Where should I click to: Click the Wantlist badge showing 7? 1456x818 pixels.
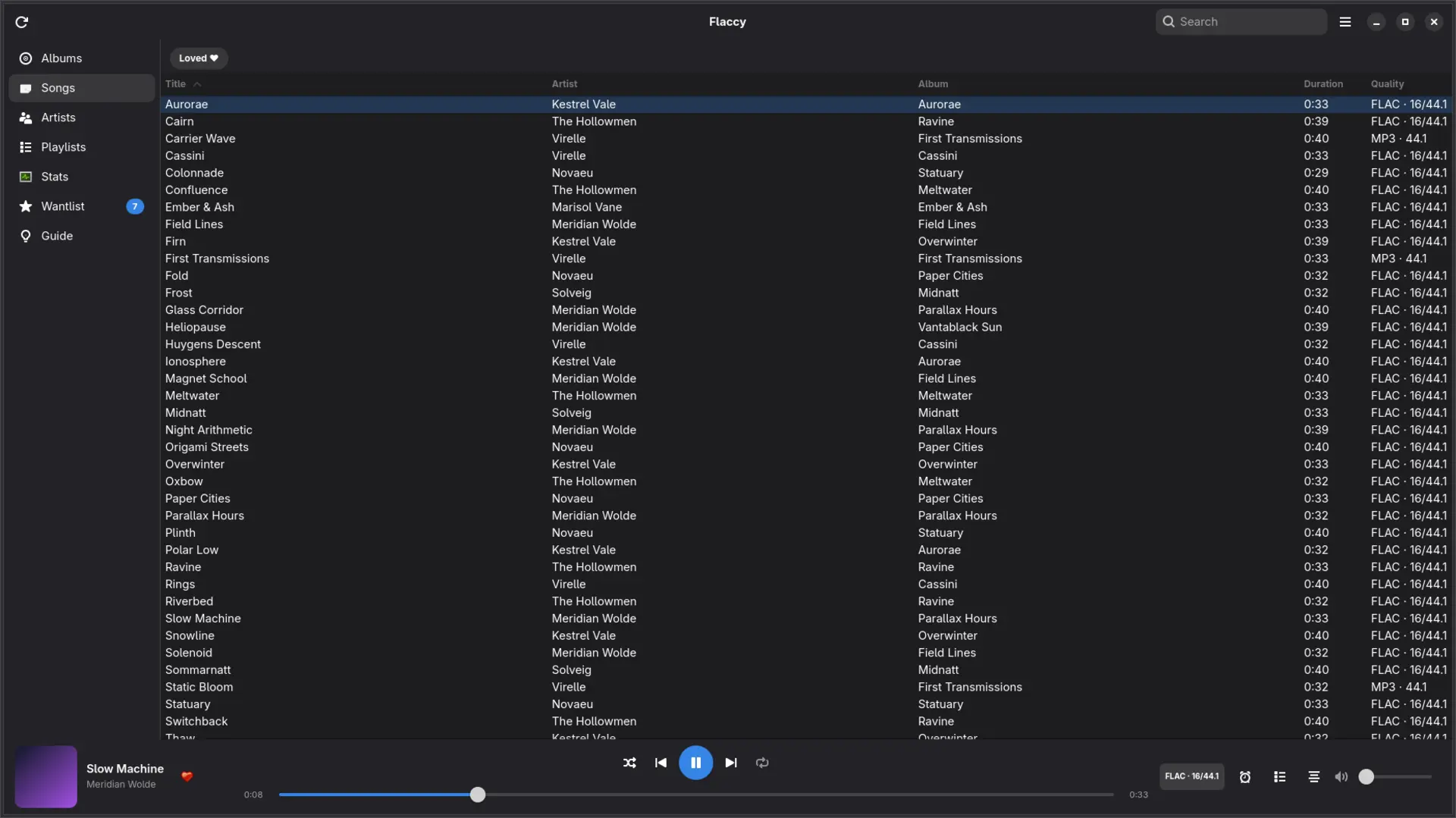click(x=135, y=206)
